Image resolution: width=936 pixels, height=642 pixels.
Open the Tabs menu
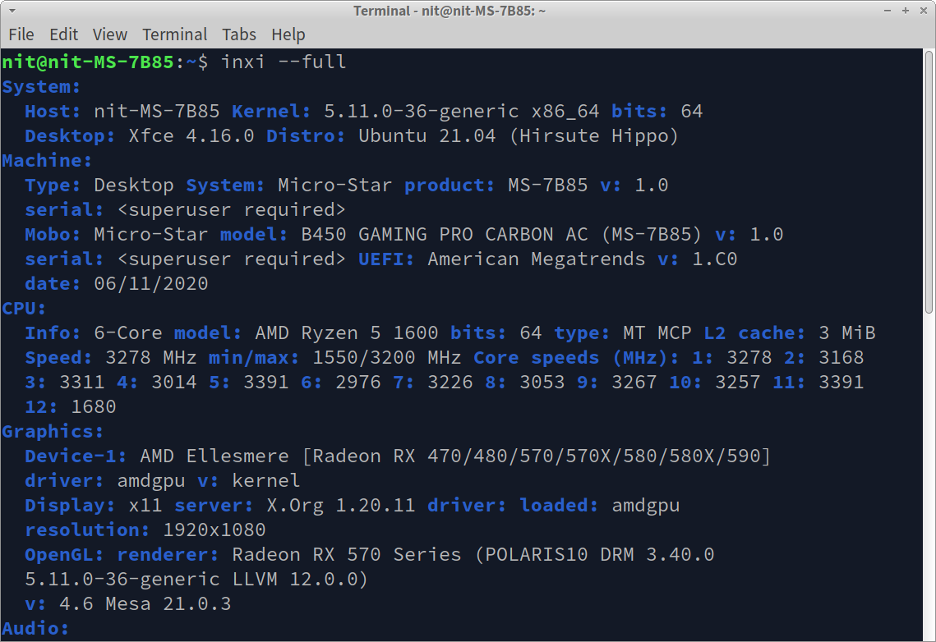239,35
